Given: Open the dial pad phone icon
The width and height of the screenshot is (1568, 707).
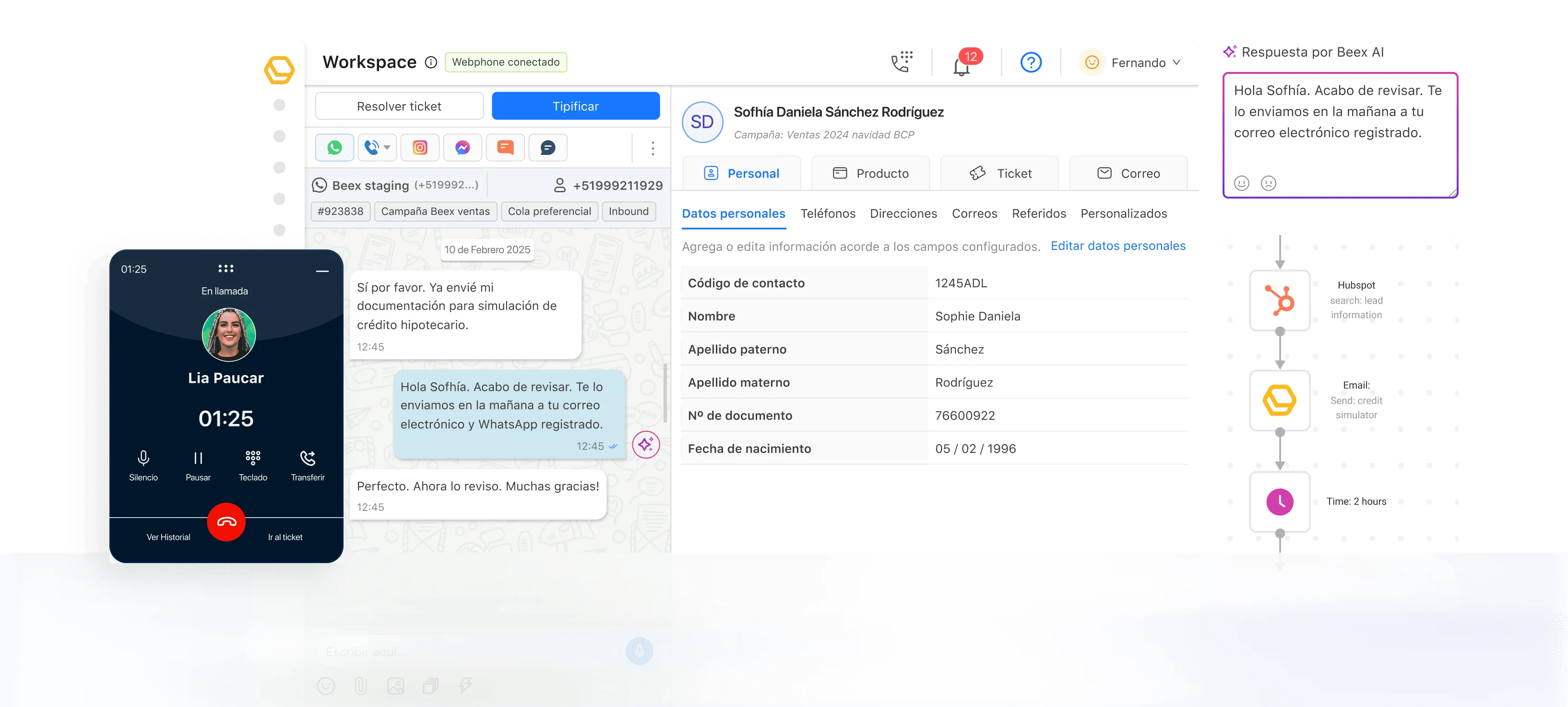Looking at the screenshot, I should pos(902,62).
